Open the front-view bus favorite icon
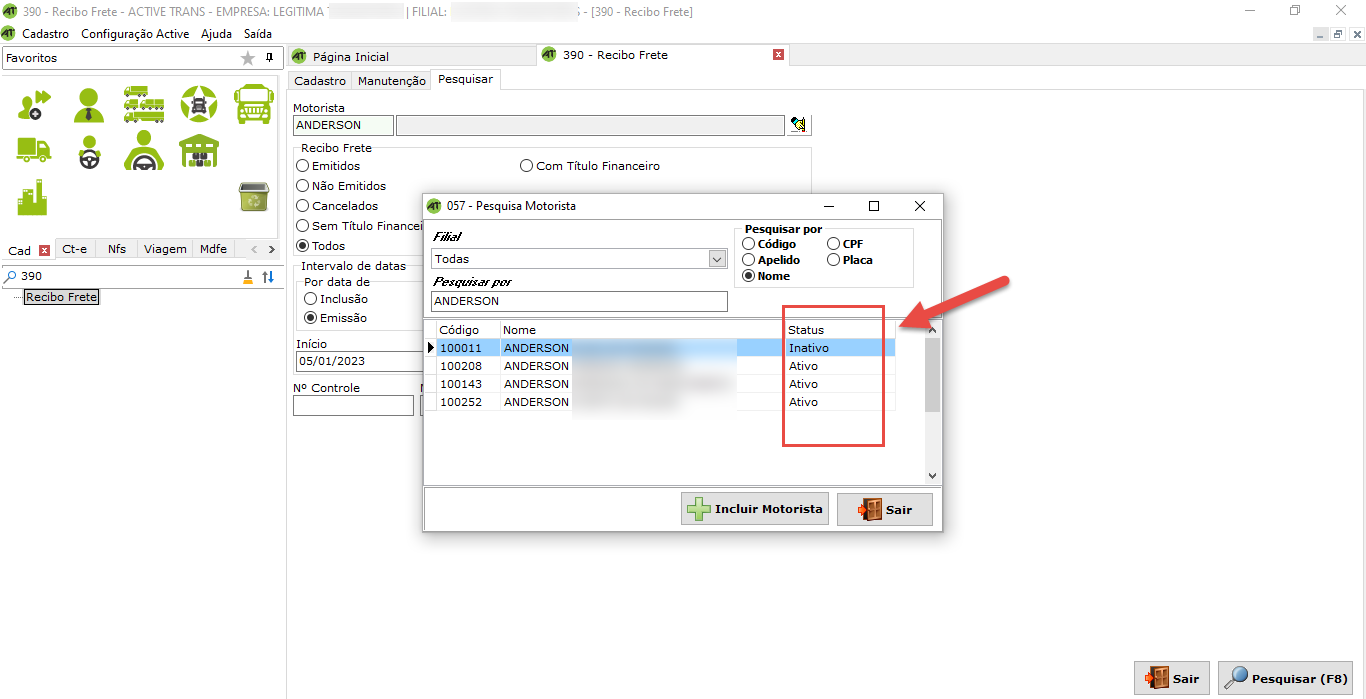Image resolution: width=1366 pixels, height=699 pixels. click(254, 104)
